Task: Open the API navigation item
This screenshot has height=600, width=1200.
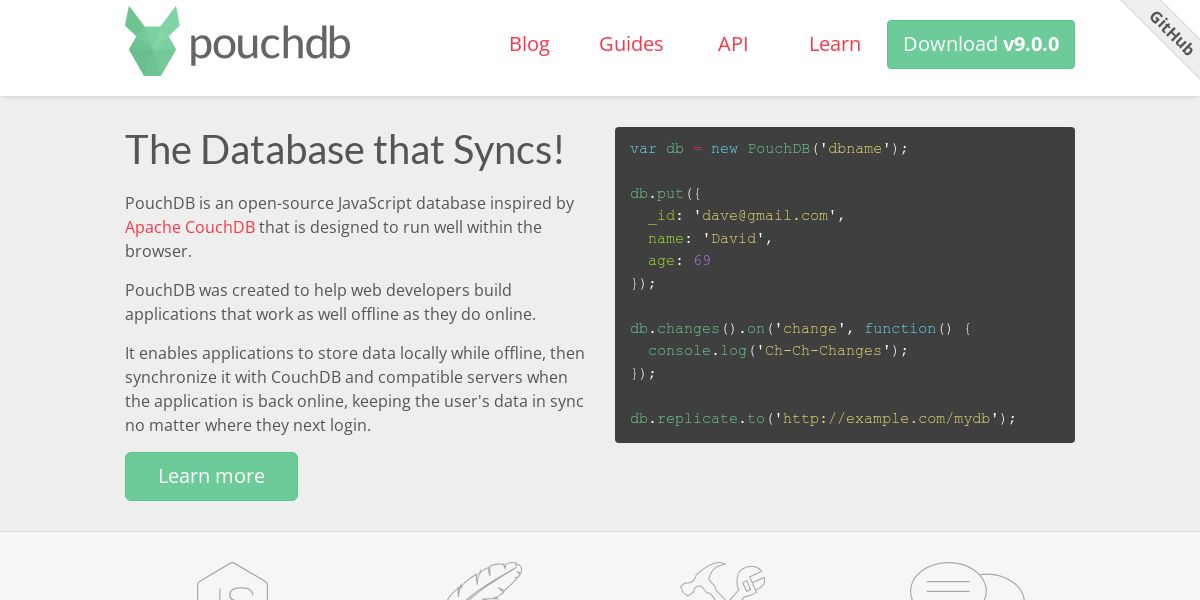Action: pos(733,44)
